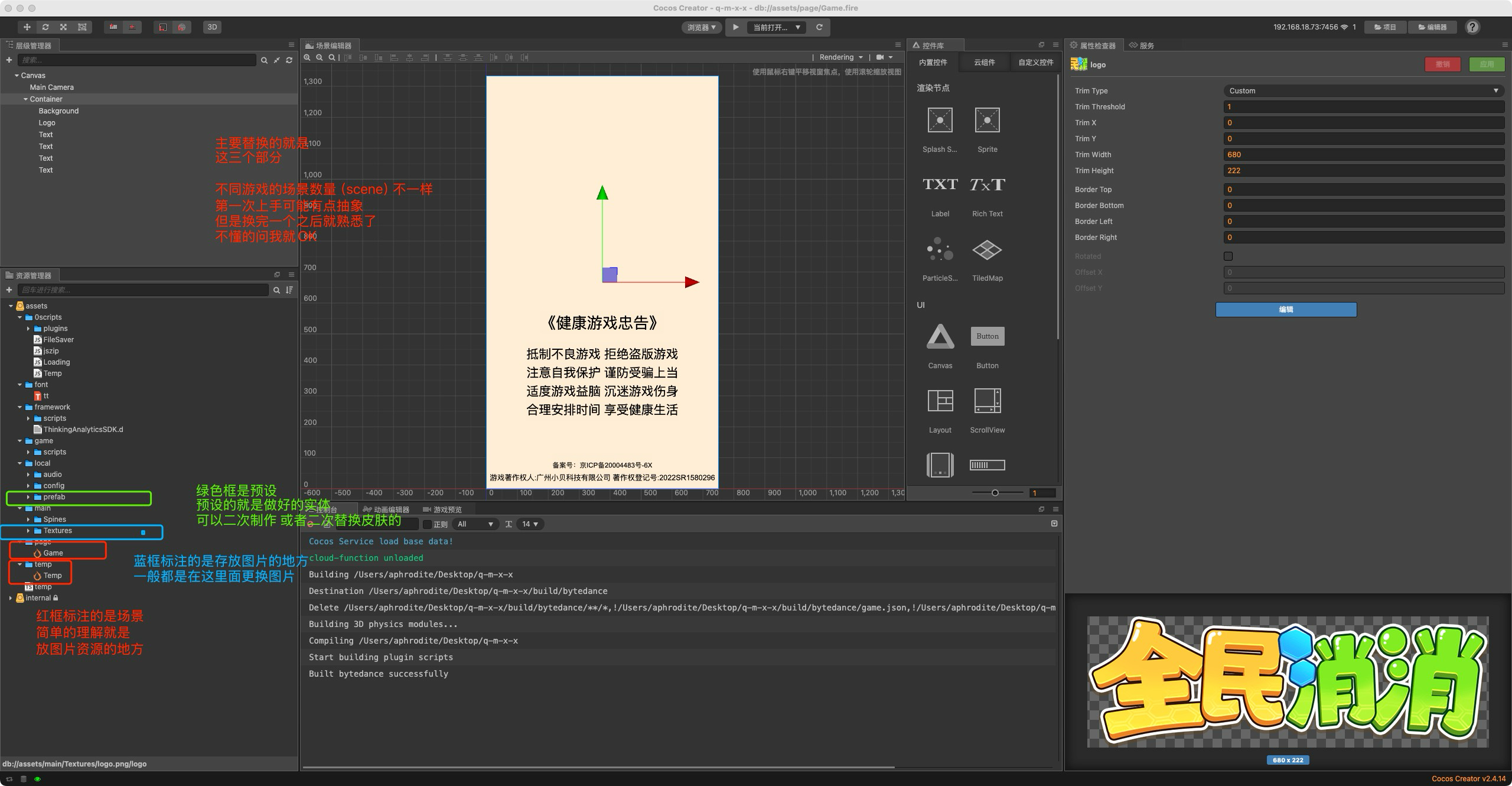Click the green 应用 button
Screen dimensions: 1512x786
point(1487,64)
